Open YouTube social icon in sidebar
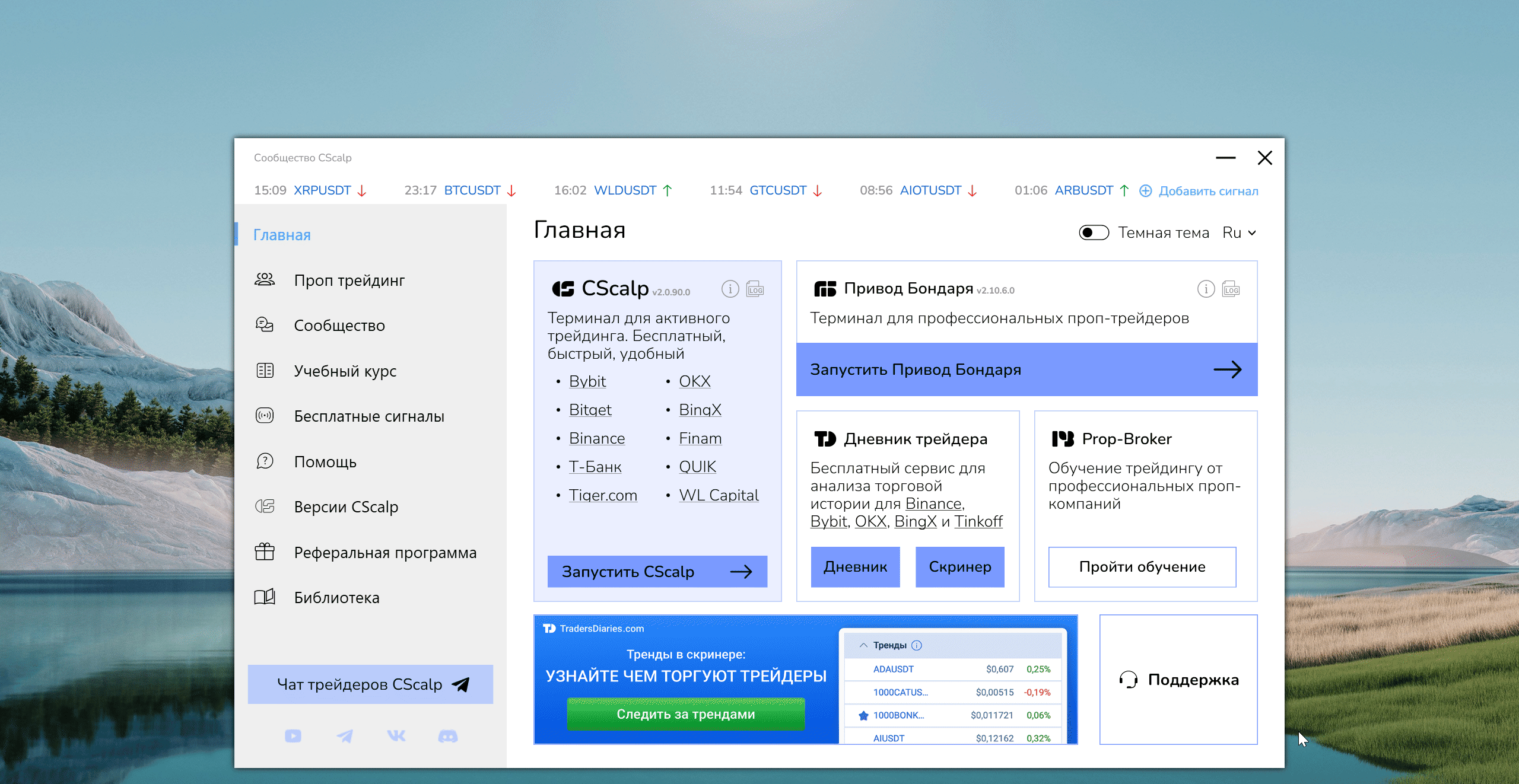The width and height of the screenshot is (1519, 784). 293,736
